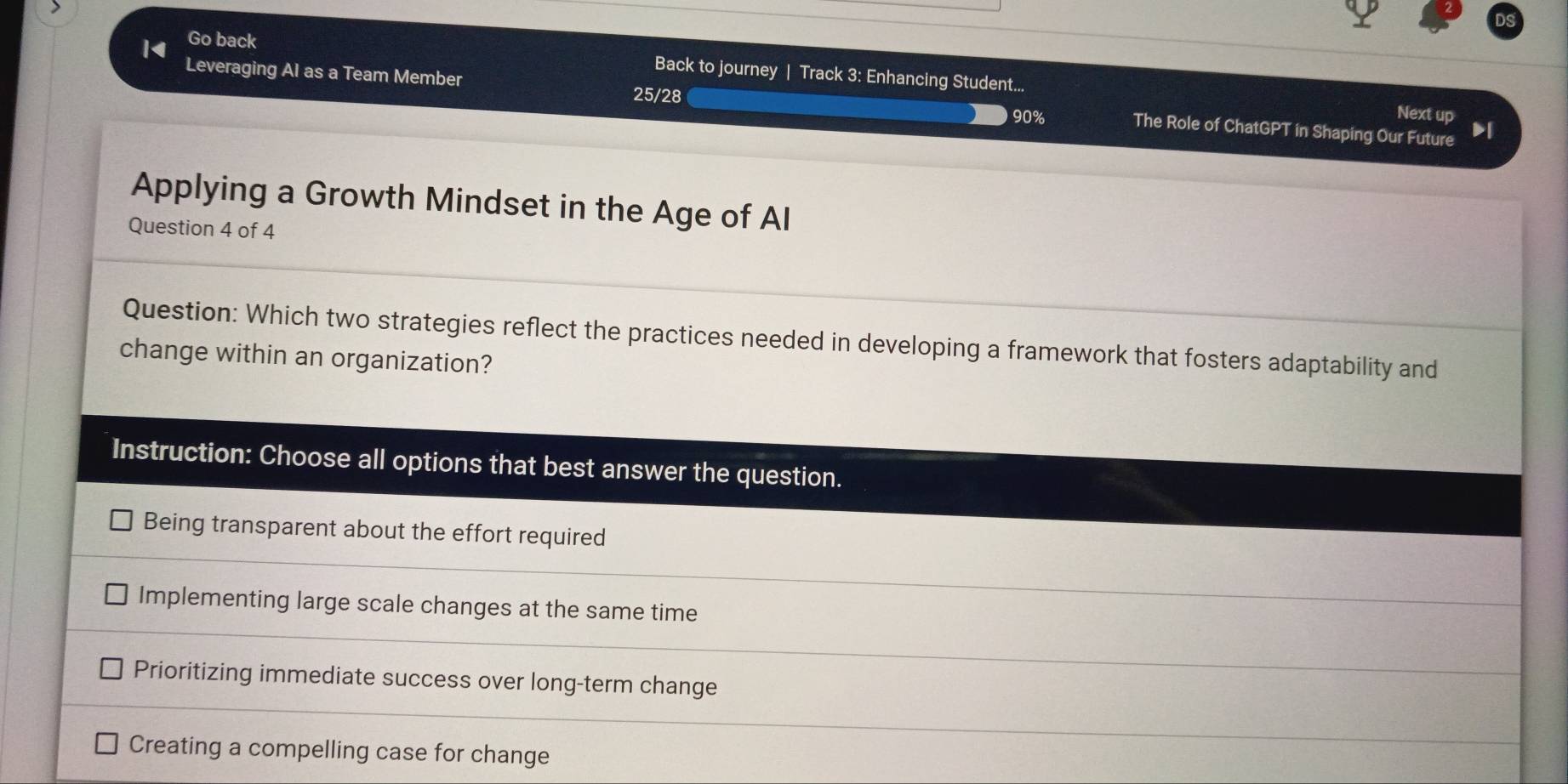This screenshot has height=784, width=1568.
Task: Check 'Prioritizing immediate success over long-term change'
Action: (111, 670)
